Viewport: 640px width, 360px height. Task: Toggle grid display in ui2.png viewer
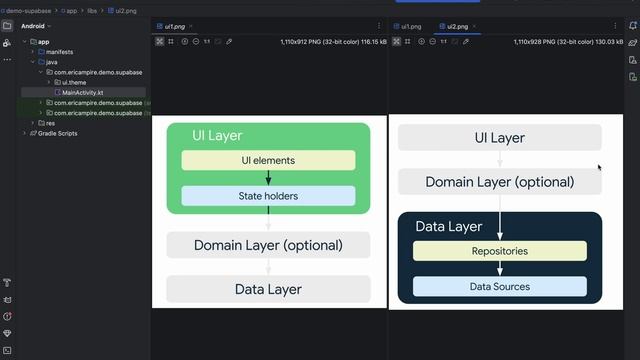[x=408, y=42]
